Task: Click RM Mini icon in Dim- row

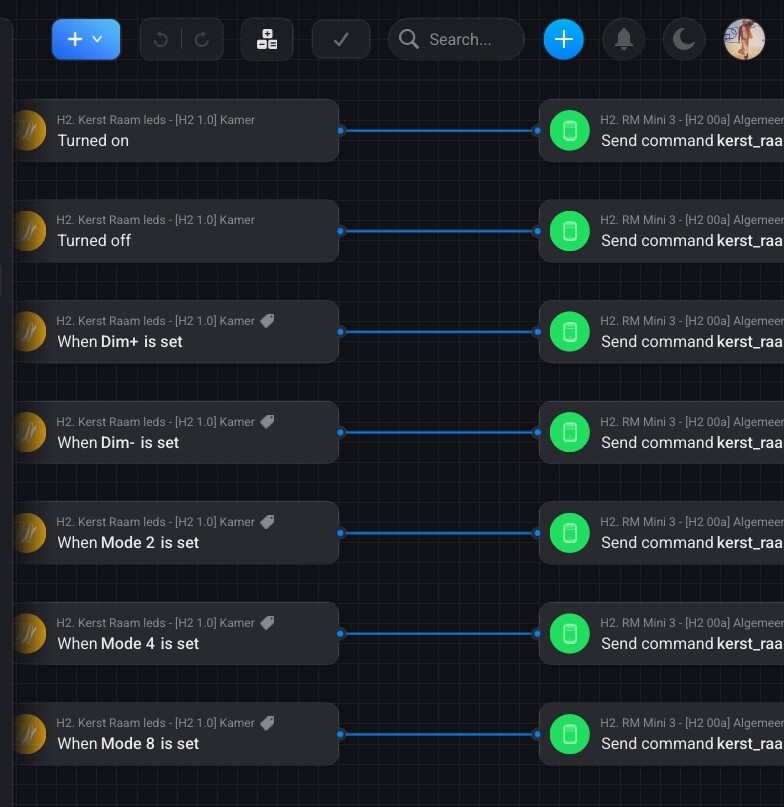Action: (569, 432)
